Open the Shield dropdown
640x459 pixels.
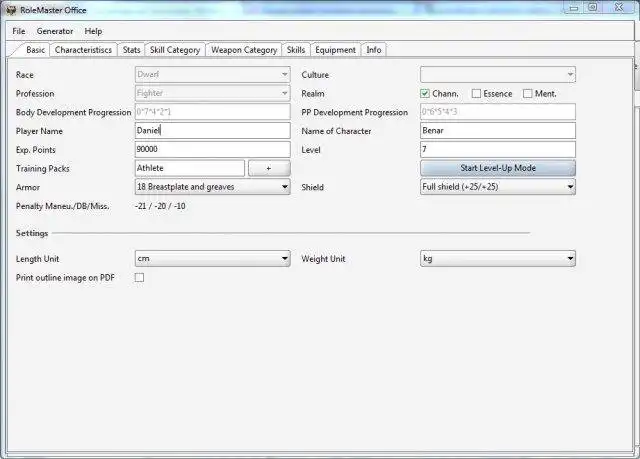point(498,187)
